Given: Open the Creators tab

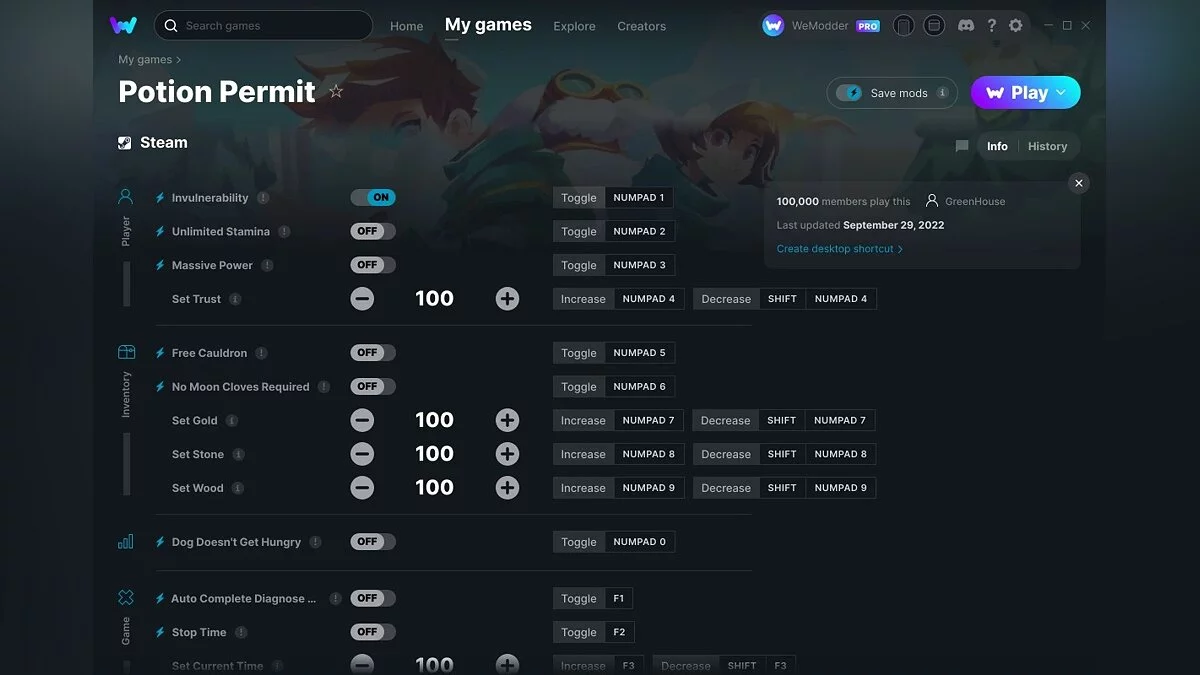Looking at the screenshot, I should 641,26.
